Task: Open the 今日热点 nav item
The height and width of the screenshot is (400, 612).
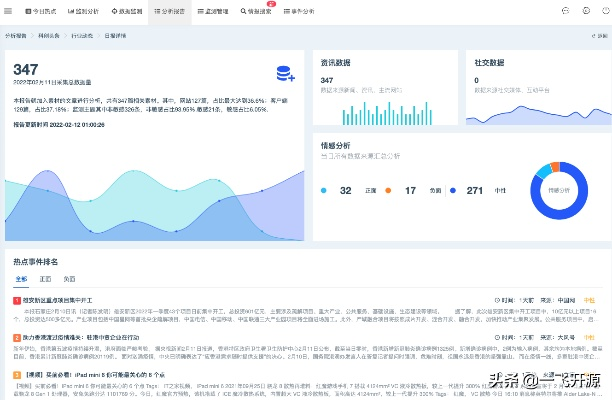Action: tap(41, 11)
